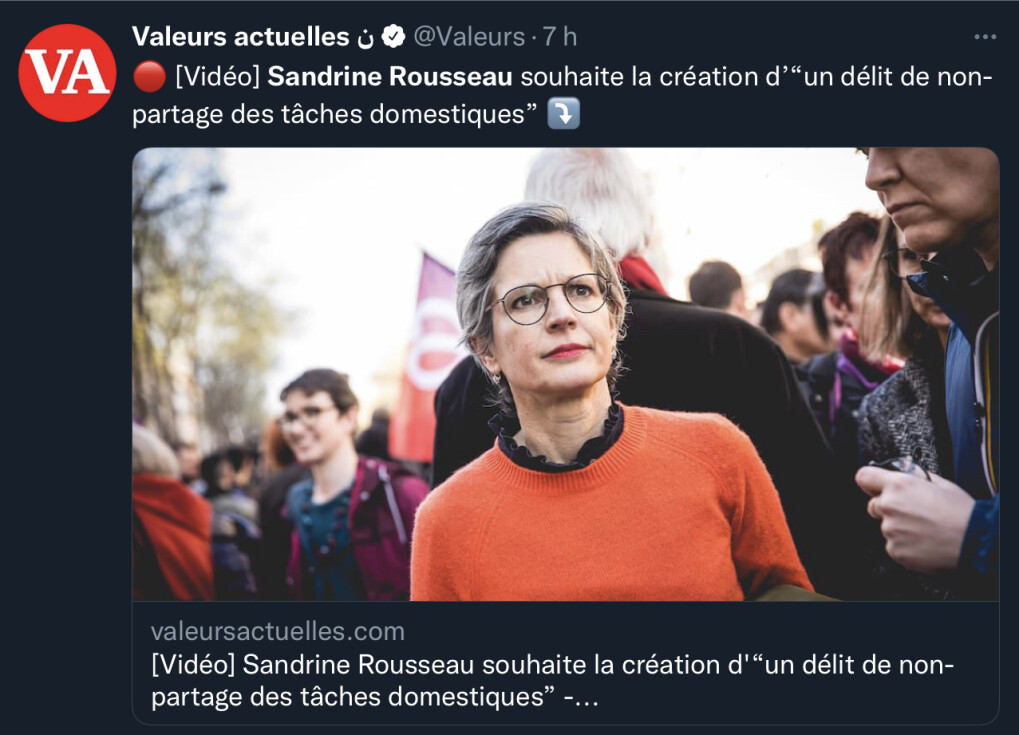Click the curved down arrow emoji
This screenshot has width=1019, height=735.
pyautogui.click(x=563, y=114)
